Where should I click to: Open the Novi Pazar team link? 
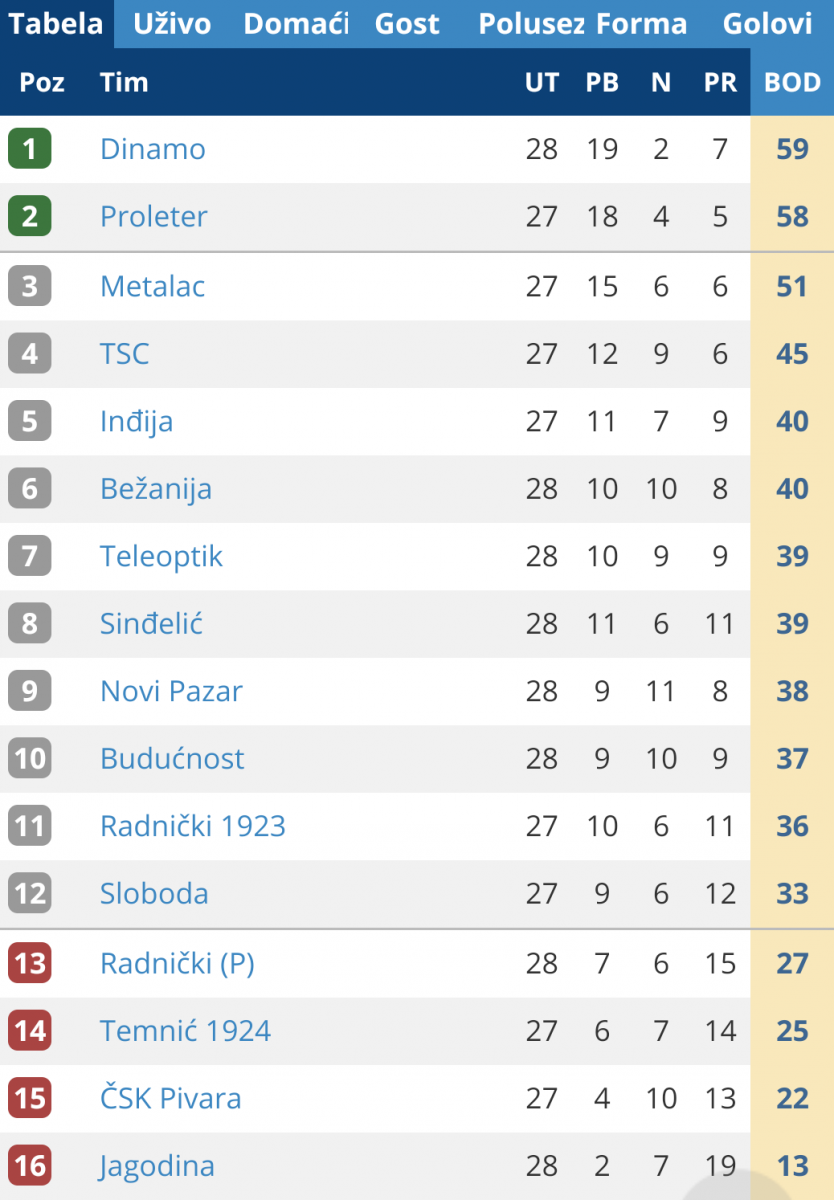click(x=171, y=691)
